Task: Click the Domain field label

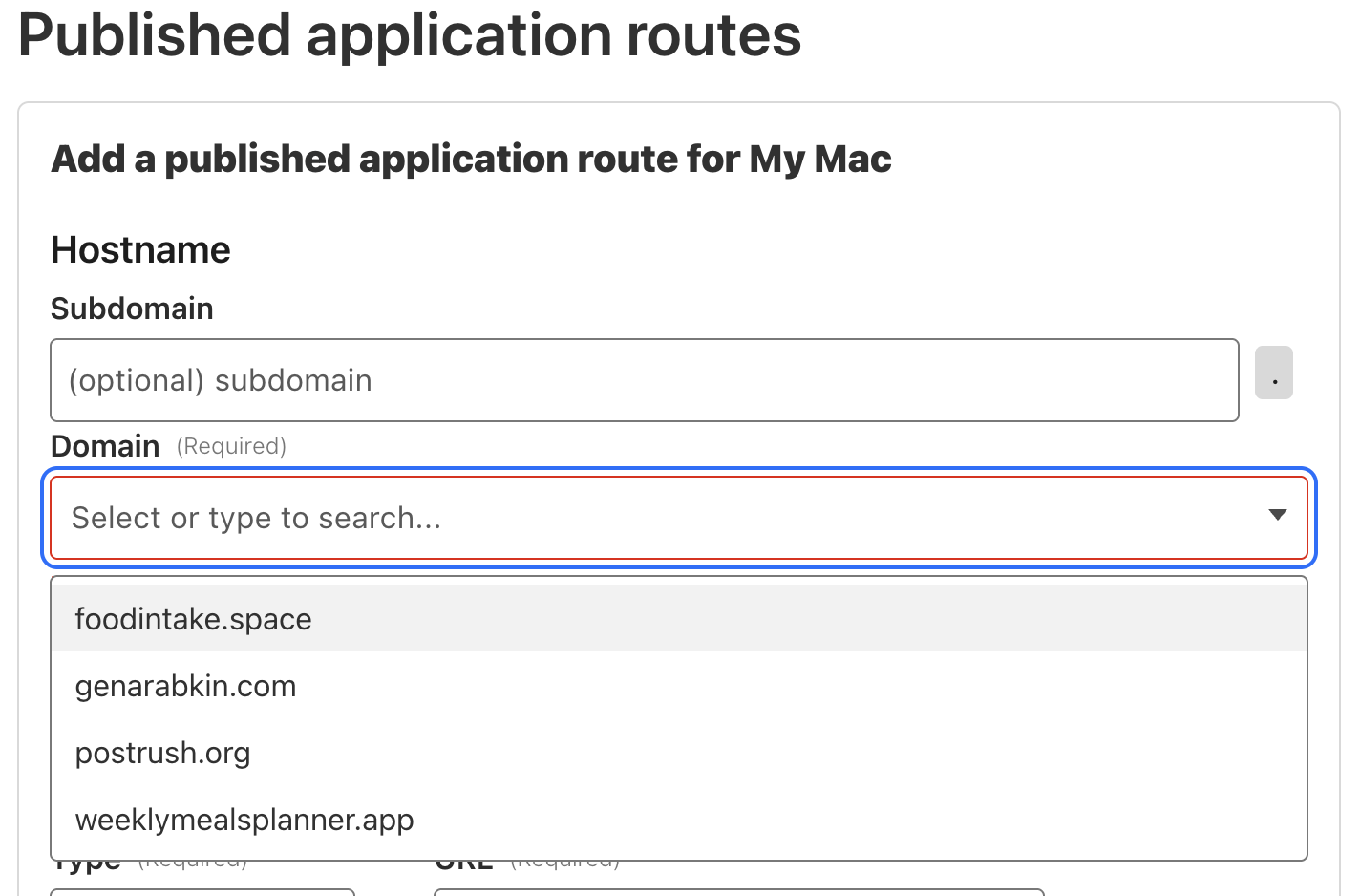Action: pos(105,446)
